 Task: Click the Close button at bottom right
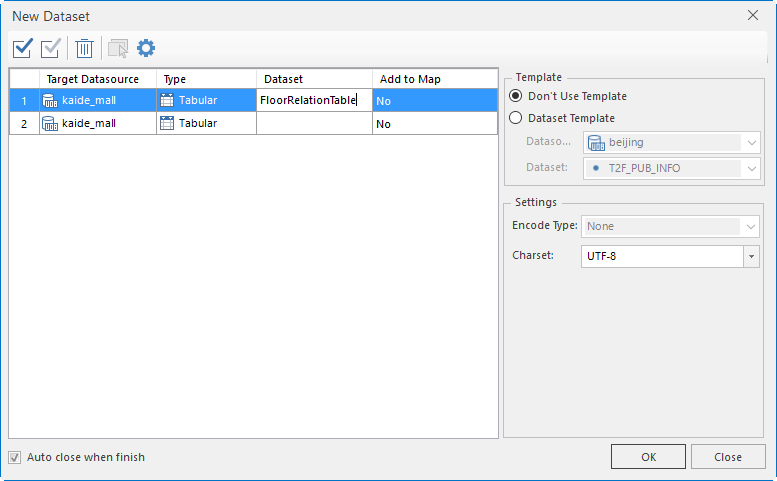(x=728, y=457)
